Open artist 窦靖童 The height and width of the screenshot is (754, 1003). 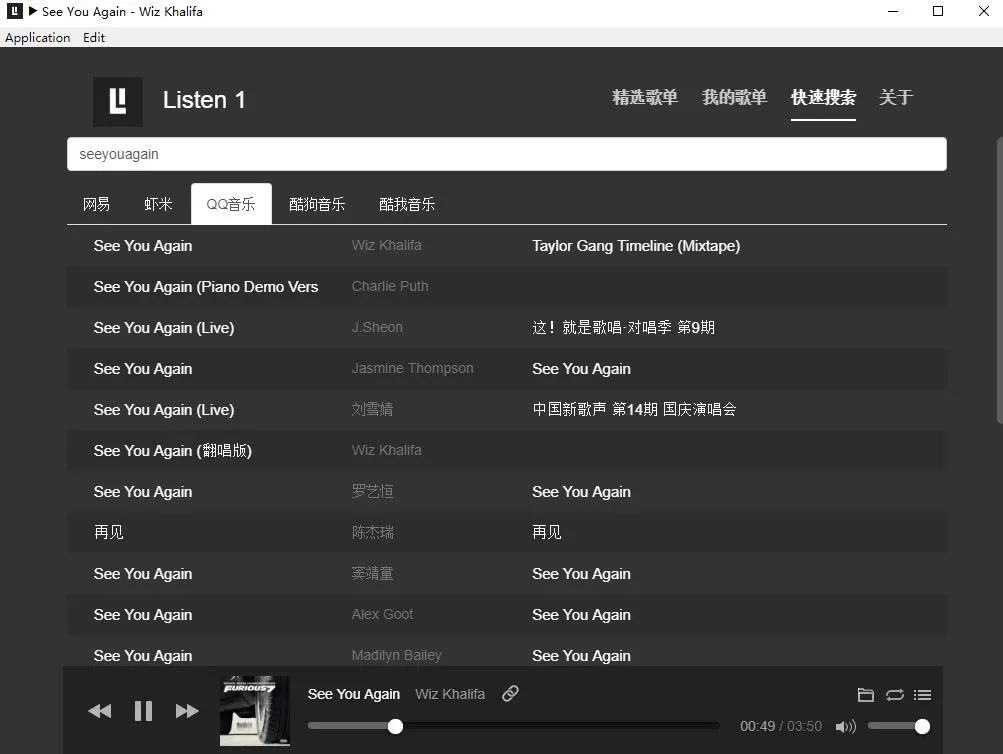[x=372, y=573]
